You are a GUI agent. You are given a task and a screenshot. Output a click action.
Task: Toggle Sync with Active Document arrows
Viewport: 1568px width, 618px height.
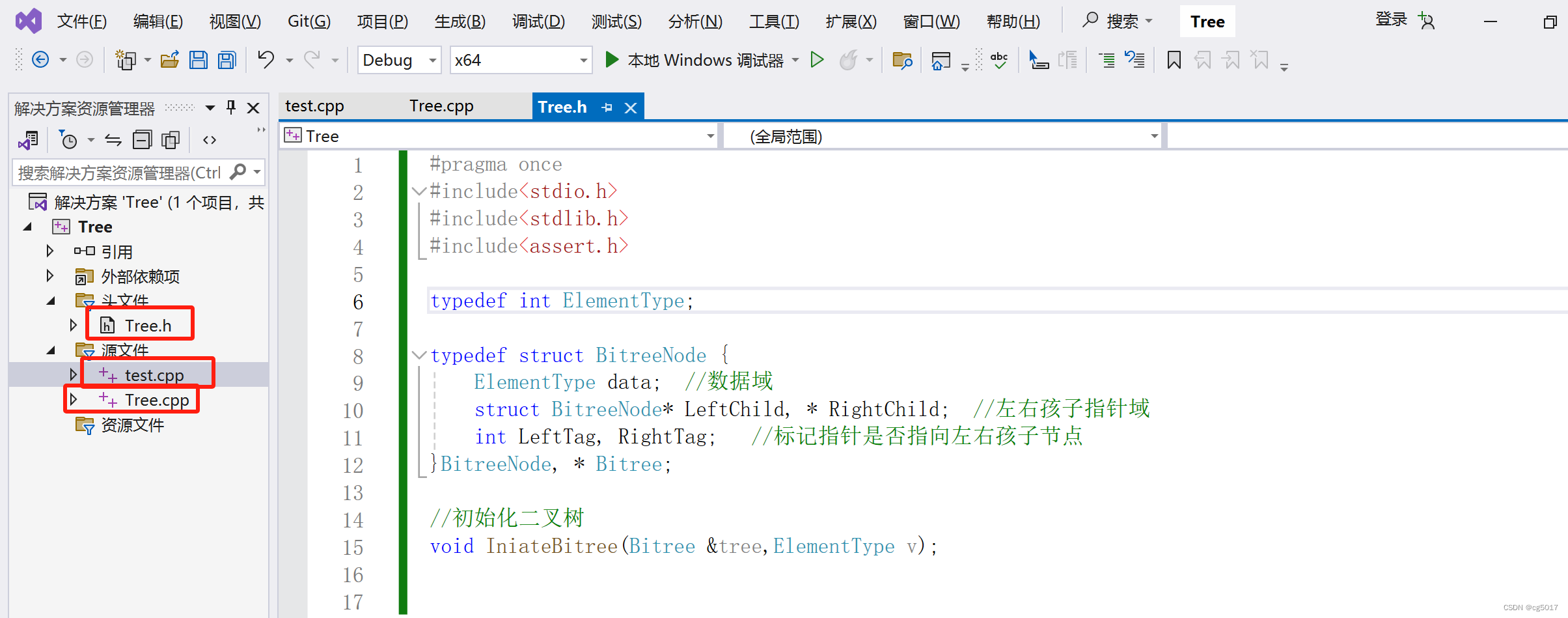click(113, 139)
